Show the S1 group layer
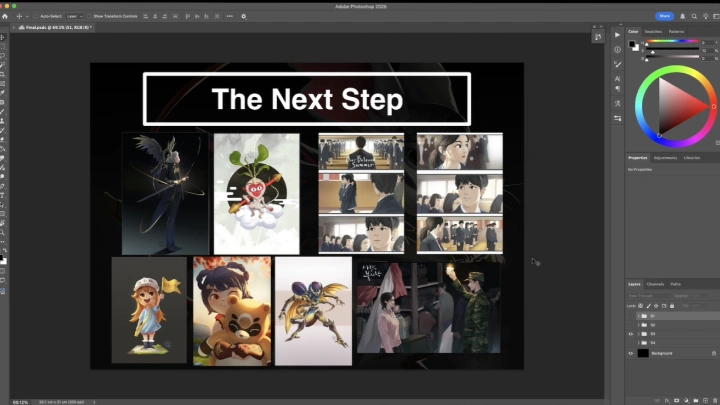This screenshot has width=720, height=405. [630, 316]
